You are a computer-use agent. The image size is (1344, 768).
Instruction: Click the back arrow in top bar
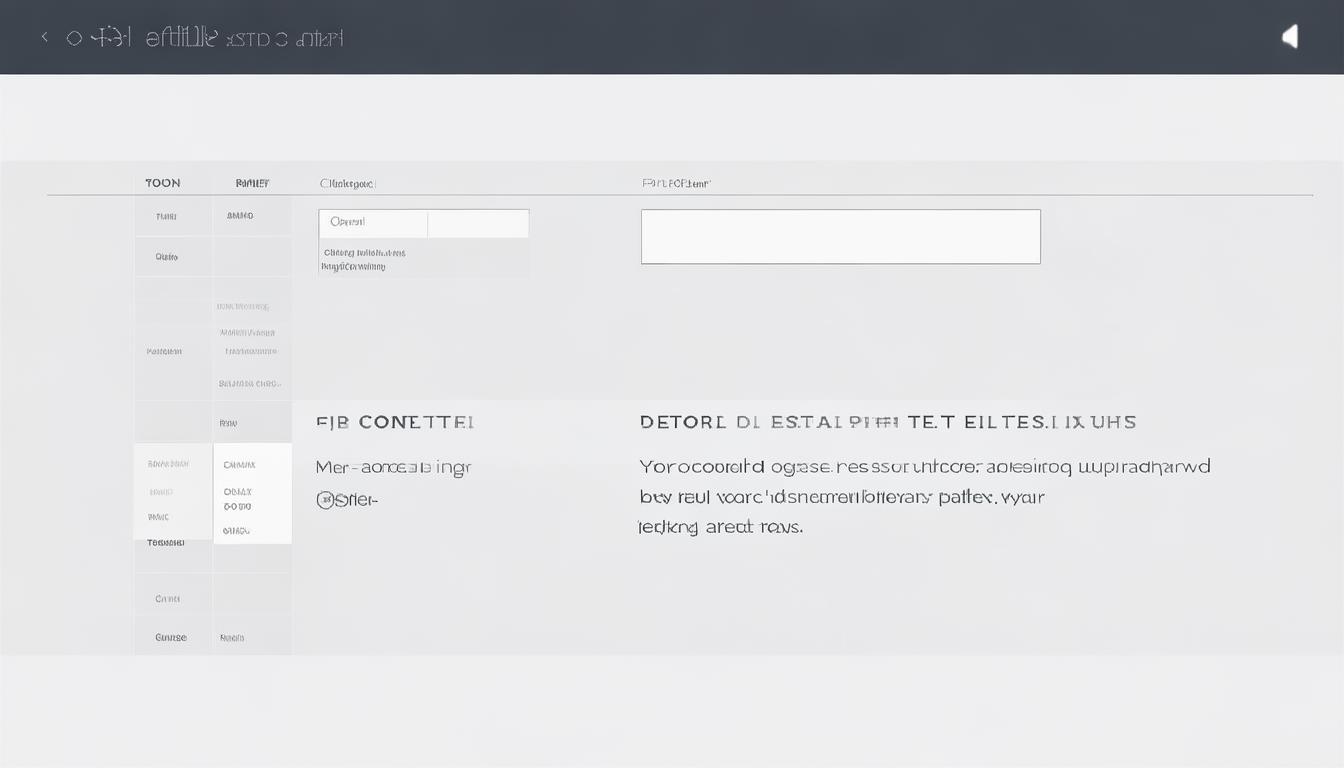(x=44, y=38)
